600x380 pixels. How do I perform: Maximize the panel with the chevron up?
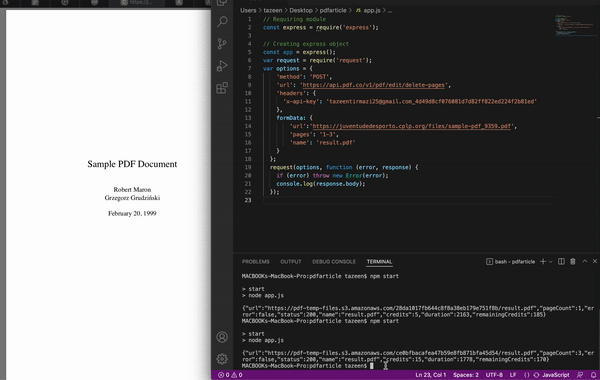point(585,261)
